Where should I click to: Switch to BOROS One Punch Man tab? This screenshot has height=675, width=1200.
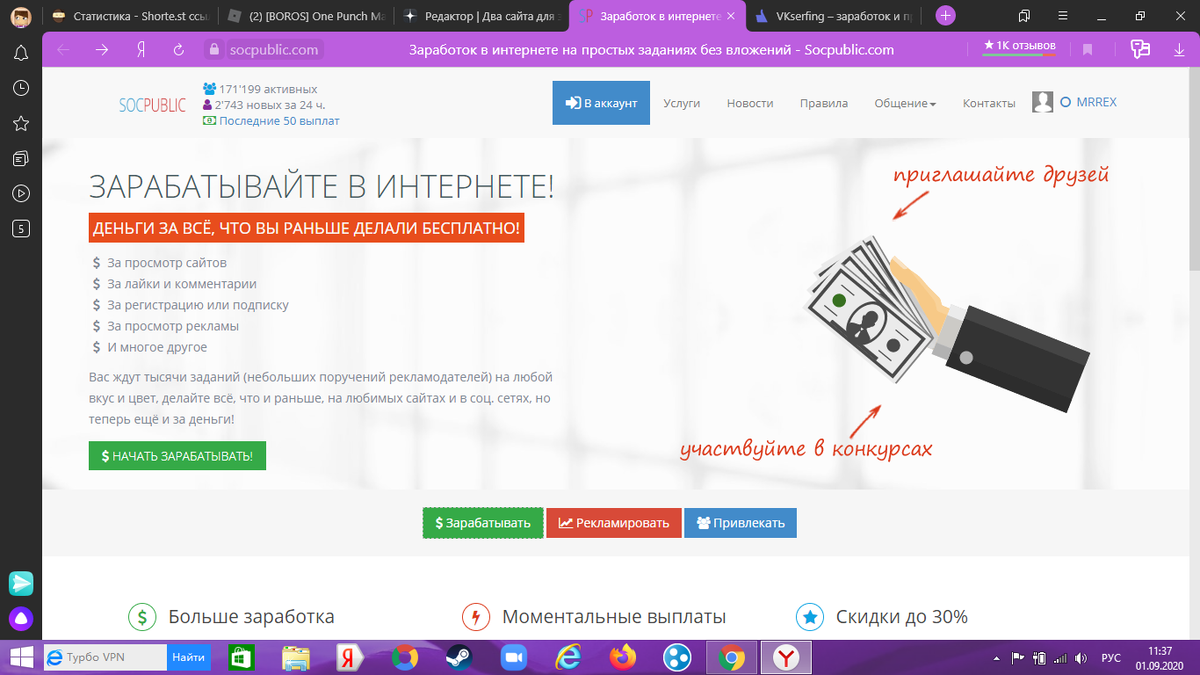306,15
